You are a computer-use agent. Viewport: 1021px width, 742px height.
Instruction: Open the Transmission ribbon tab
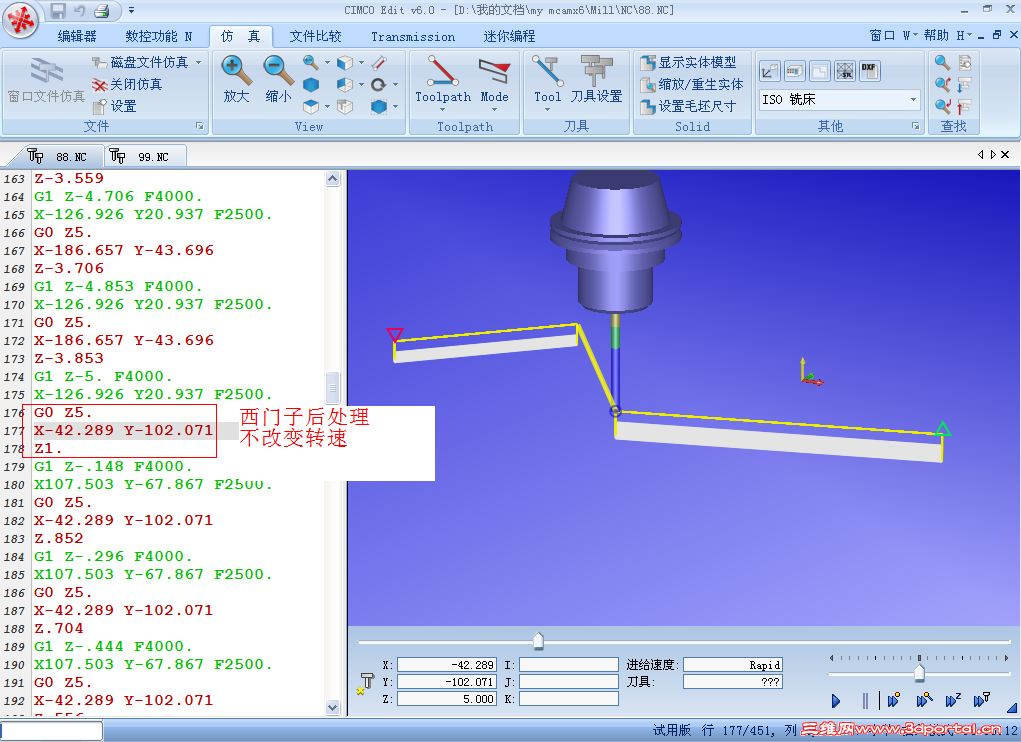pyautogui.click(x=413, y=37)
